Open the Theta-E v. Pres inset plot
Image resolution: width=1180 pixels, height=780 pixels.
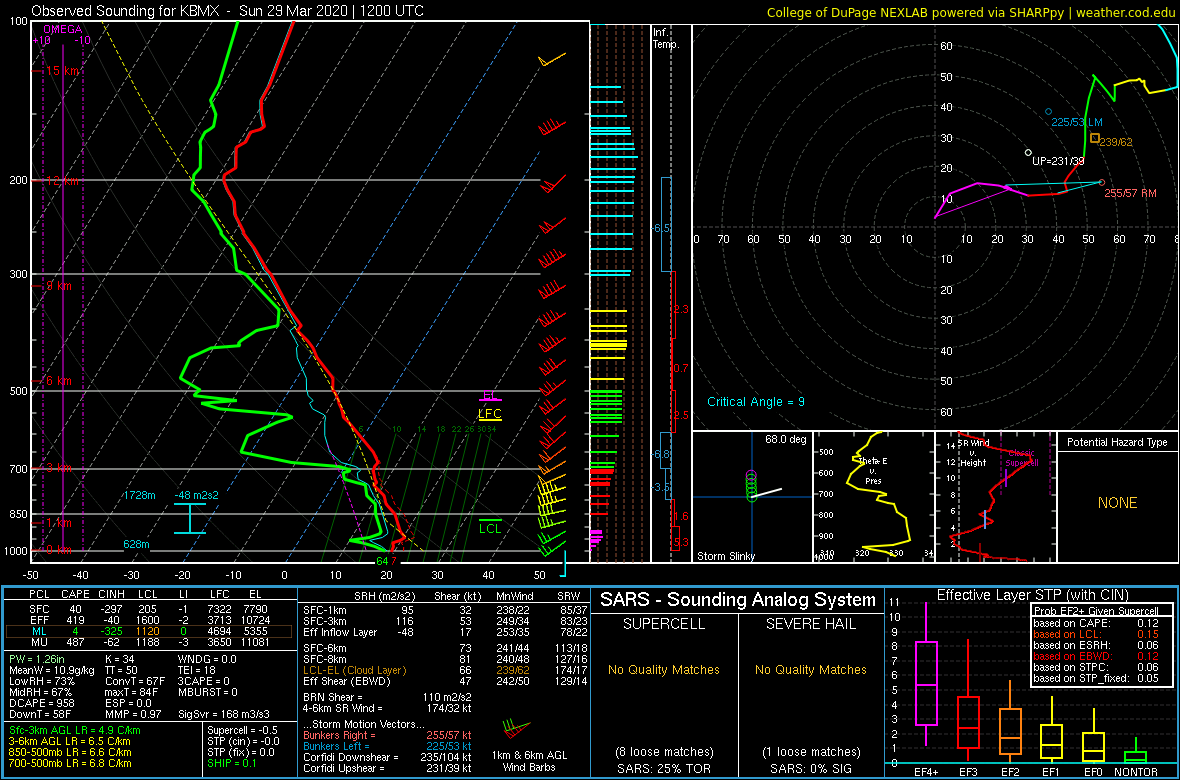(x=872, y=497)
